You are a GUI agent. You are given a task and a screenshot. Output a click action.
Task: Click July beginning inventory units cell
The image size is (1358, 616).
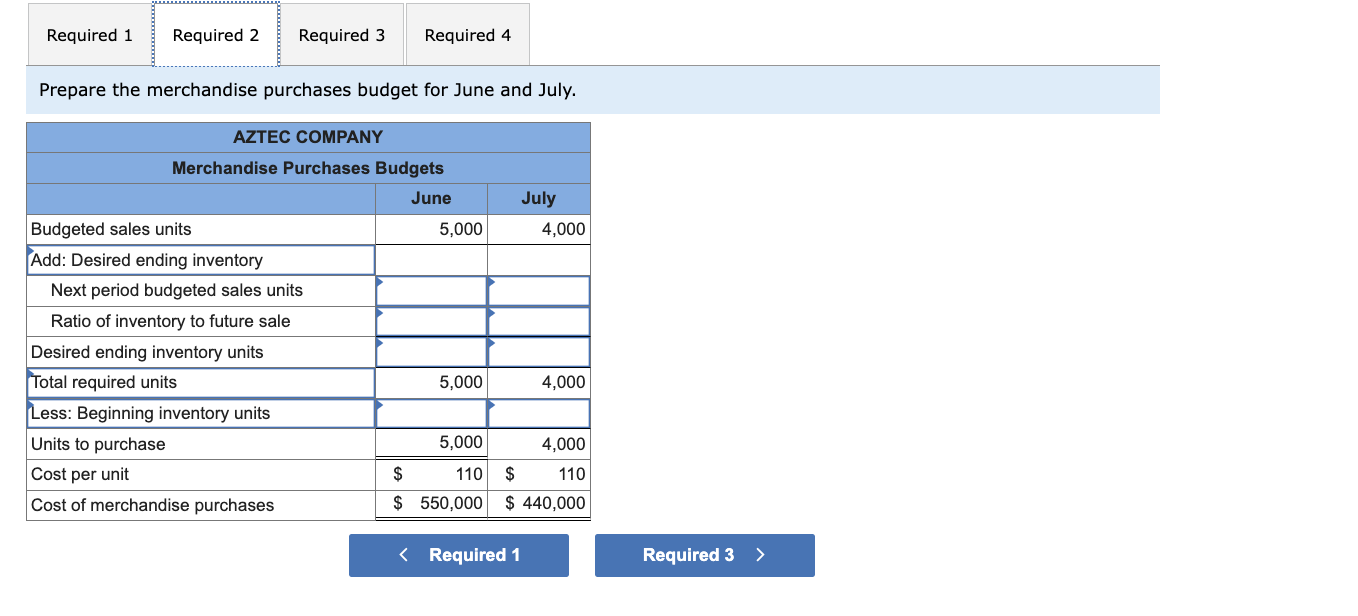[538, 412]
